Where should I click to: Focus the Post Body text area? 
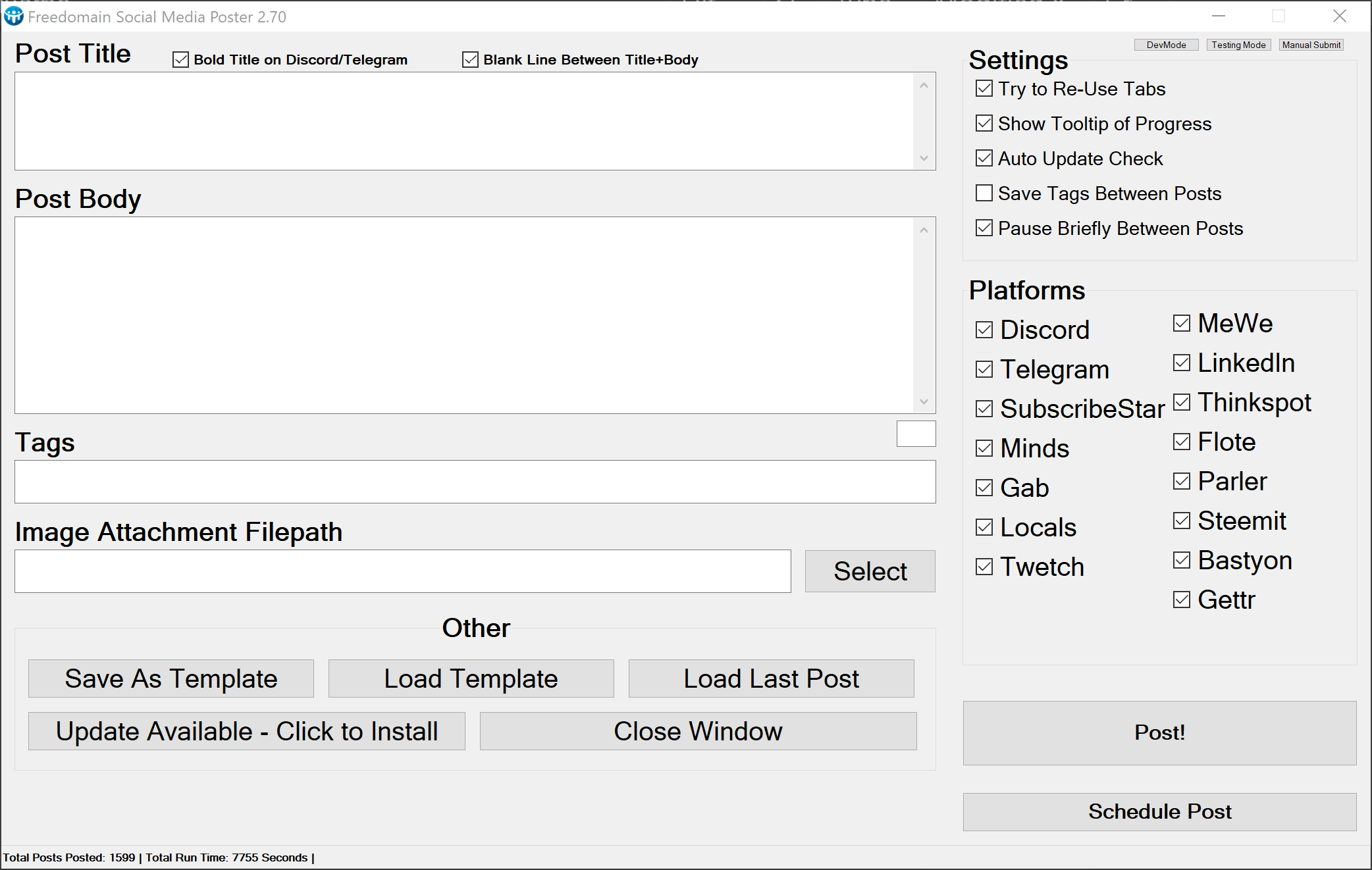(x=464, y=315)
